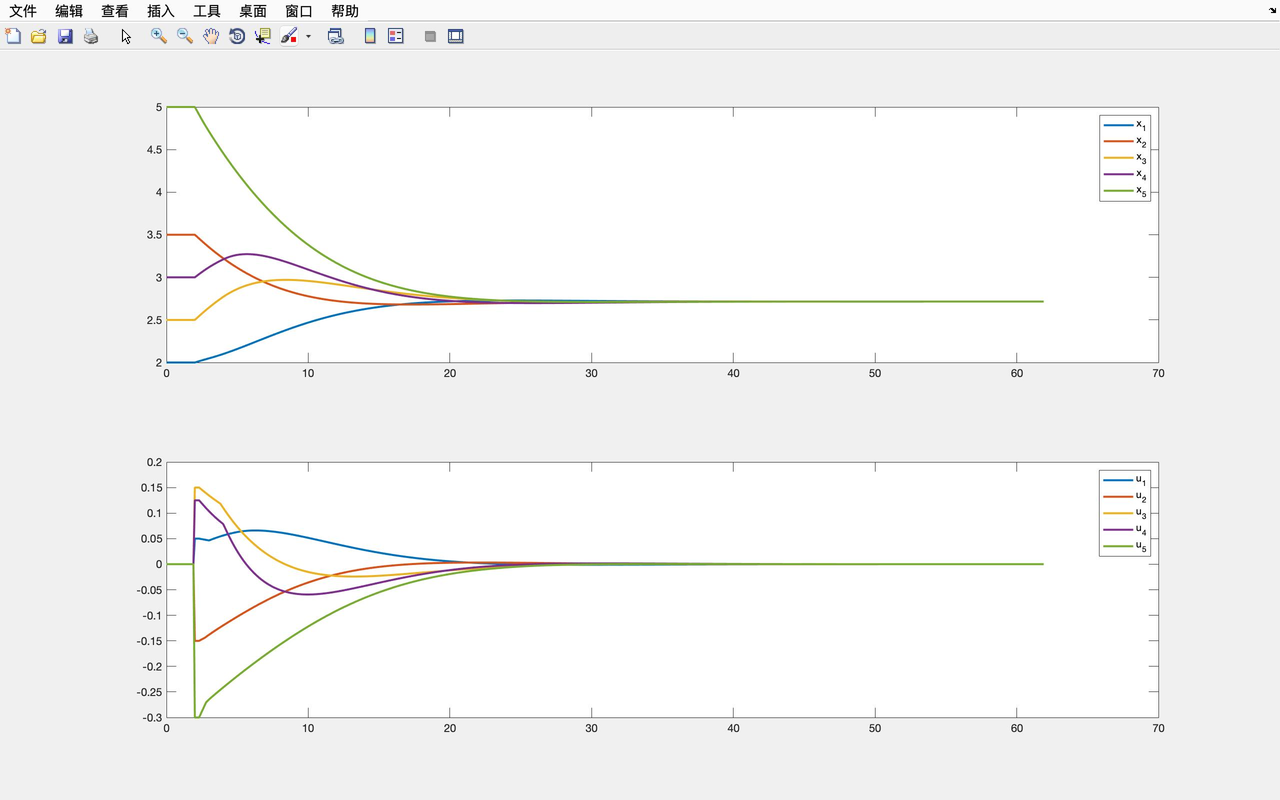The width and height of the screenshot is (1280, 800).
Task: Activate the Zoom In magnifier tool
Action: click(x=158, y=36)
